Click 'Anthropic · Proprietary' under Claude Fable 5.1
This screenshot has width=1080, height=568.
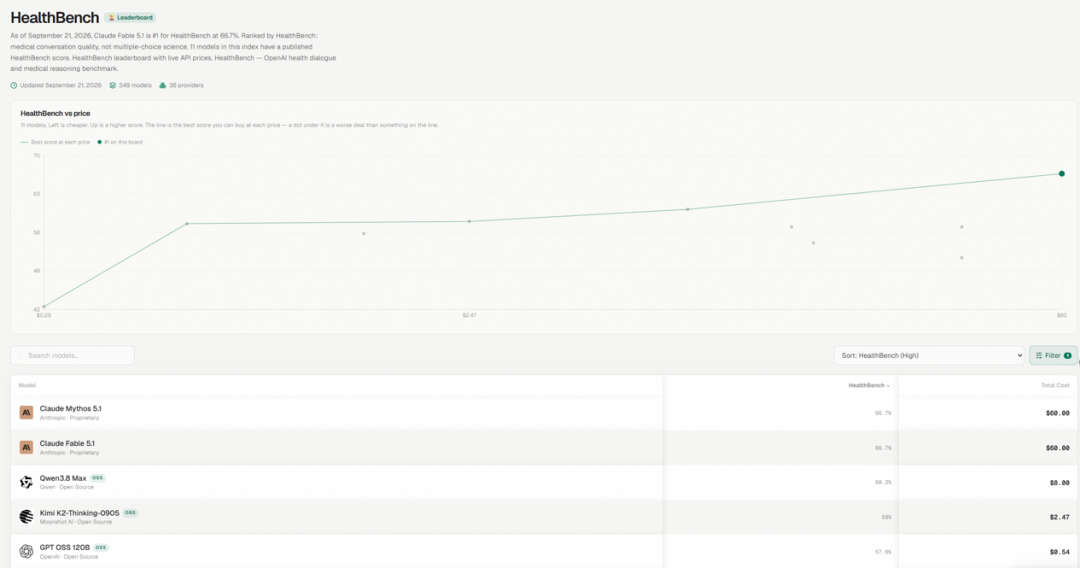[70, 453]
